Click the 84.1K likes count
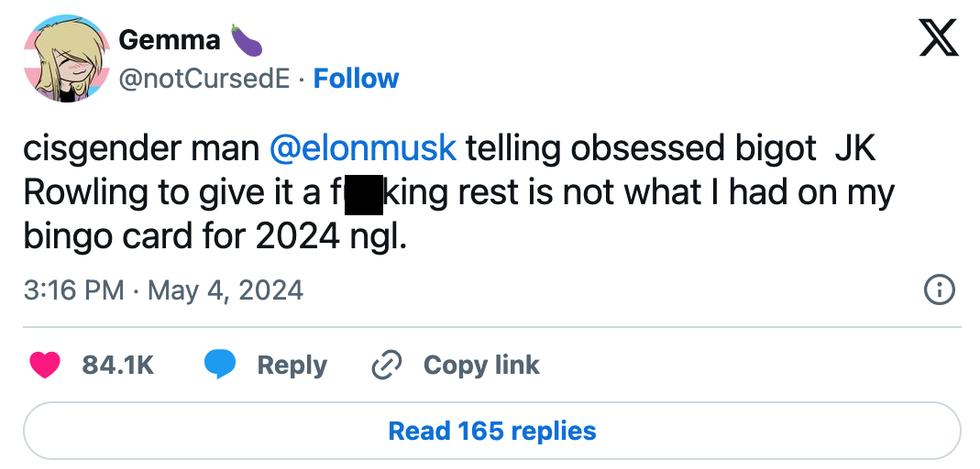The width and height of the screenshot is (980, 469). pyautogui.click(x=118, y=365)
